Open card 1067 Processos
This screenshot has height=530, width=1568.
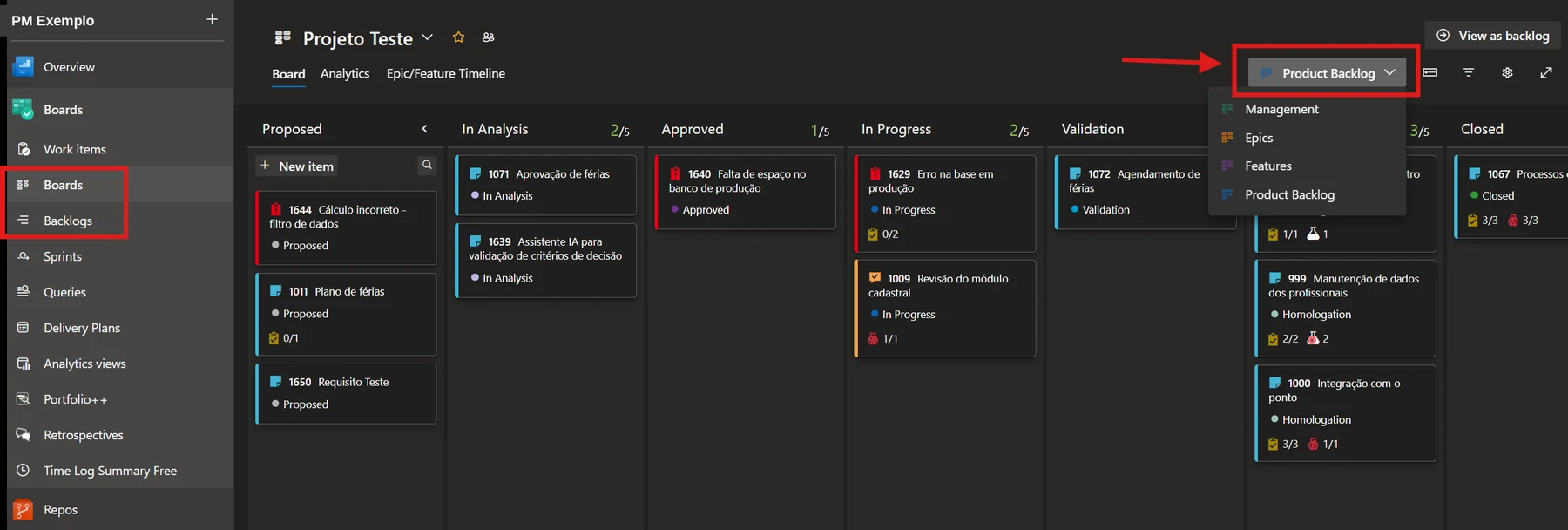1511,197
